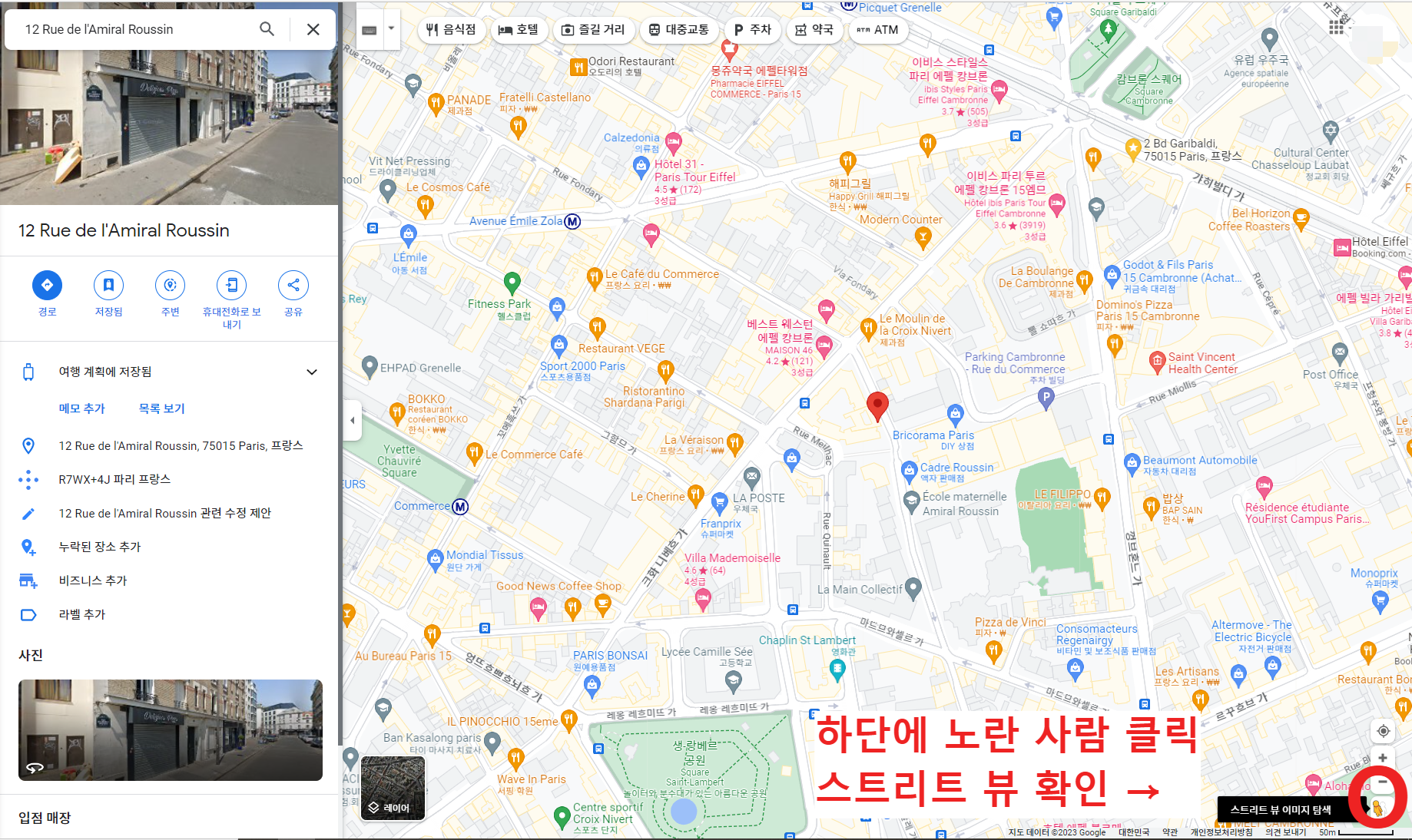Select the 즐길 거리 category chip

tap(593, 29)
